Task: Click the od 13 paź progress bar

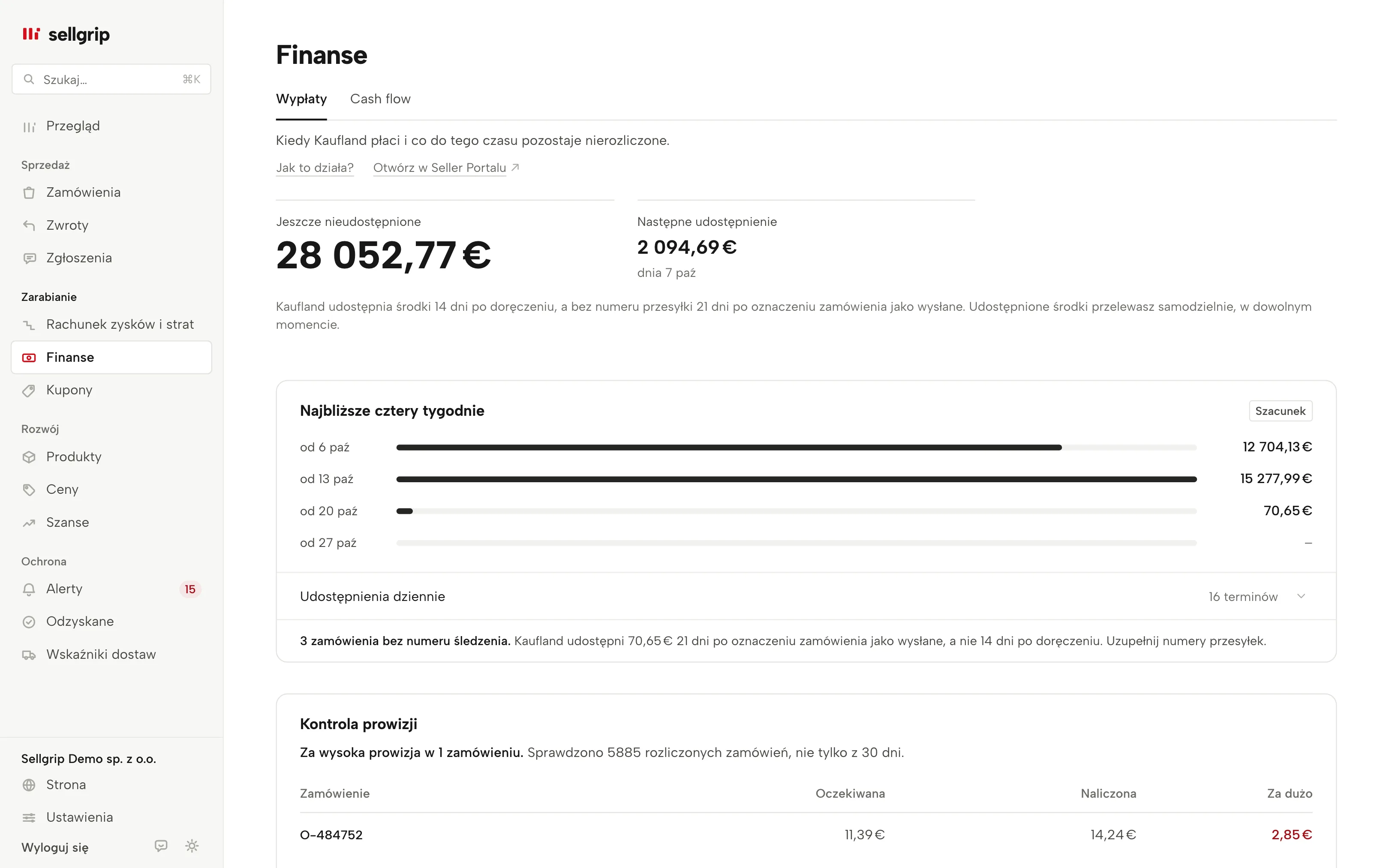Action: 796,479
